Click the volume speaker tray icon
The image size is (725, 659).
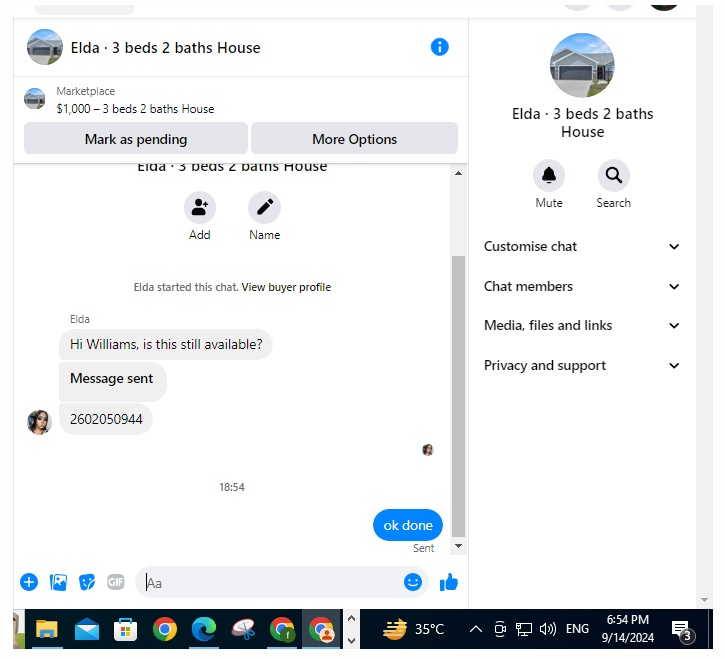pyautogui.click(x=547, y=629)
